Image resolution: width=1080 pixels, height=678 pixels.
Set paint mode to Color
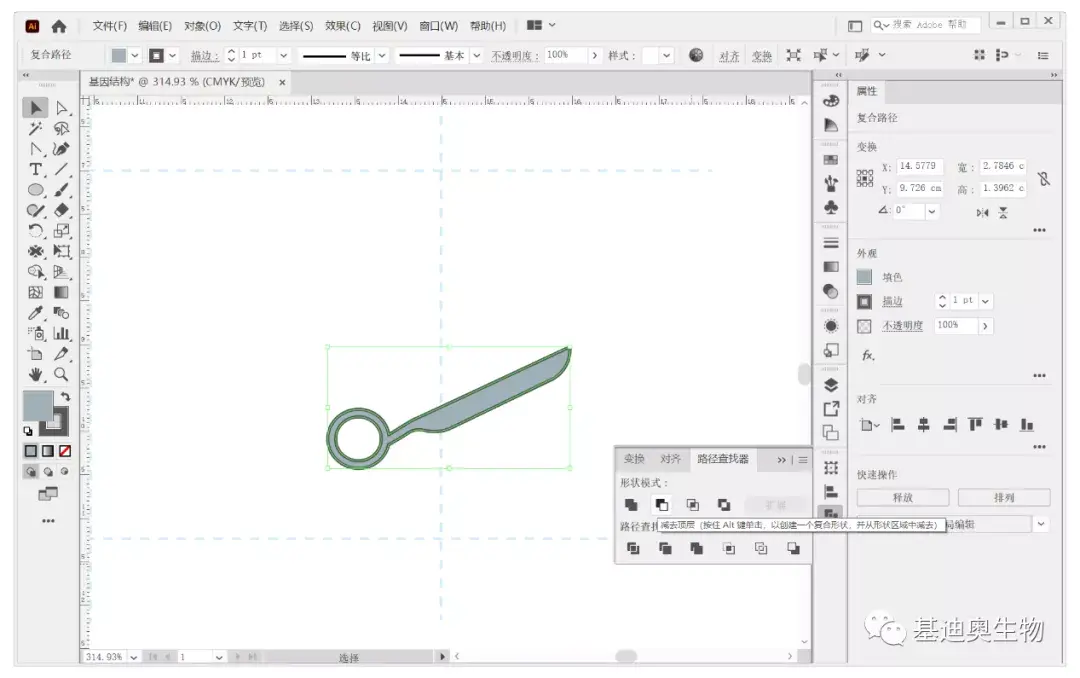pos(30,451)
